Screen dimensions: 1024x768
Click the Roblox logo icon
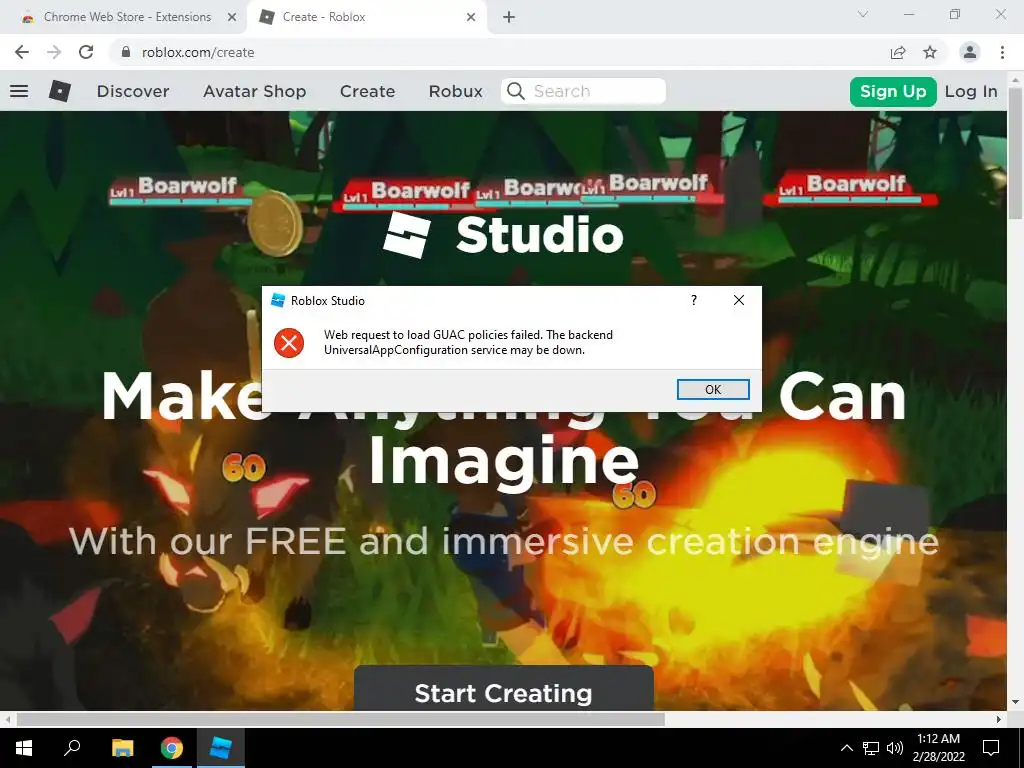coord(59,91)
